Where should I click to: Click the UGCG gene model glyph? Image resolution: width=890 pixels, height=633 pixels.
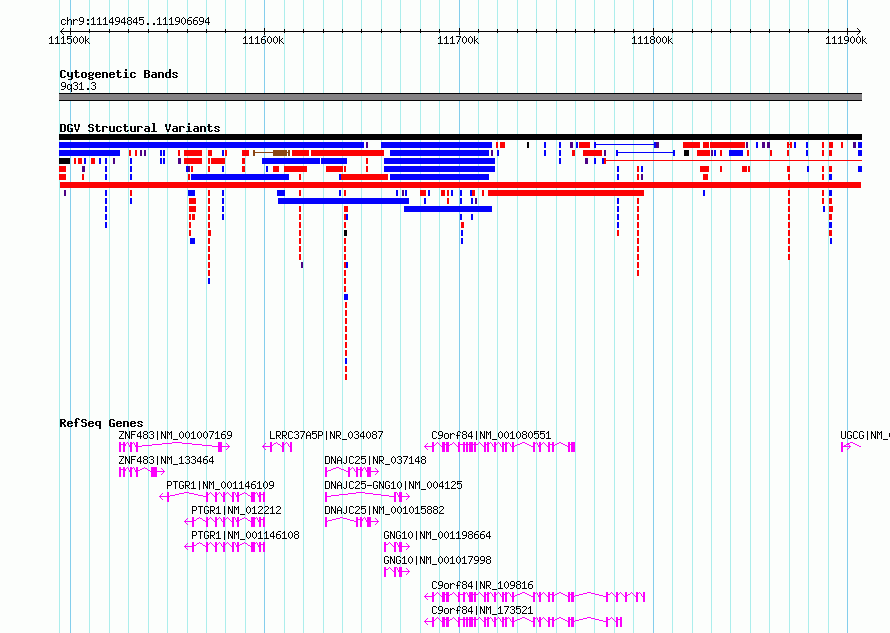[851, 447]
